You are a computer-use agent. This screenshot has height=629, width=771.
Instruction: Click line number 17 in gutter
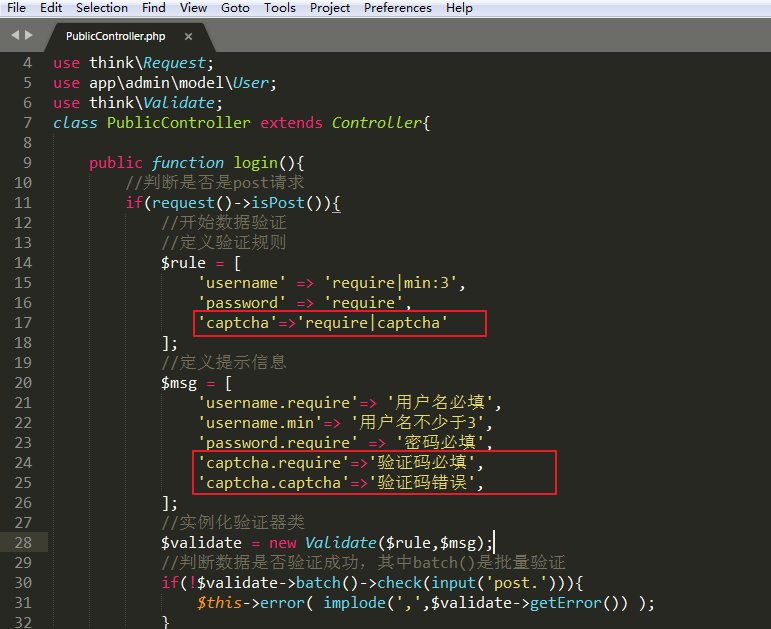coord(23,323)
